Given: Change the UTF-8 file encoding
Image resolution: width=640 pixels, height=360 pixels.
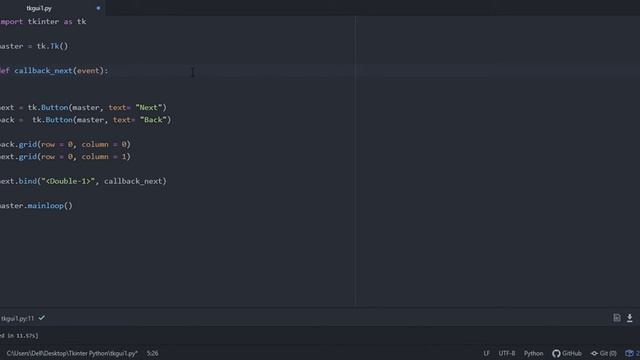Looking at the screenshot, I should [x=507, y=353].
